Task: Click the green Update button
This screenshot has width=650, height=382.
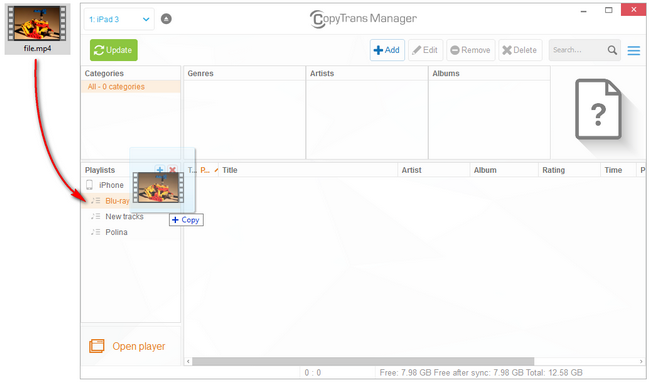Action: 114,50
